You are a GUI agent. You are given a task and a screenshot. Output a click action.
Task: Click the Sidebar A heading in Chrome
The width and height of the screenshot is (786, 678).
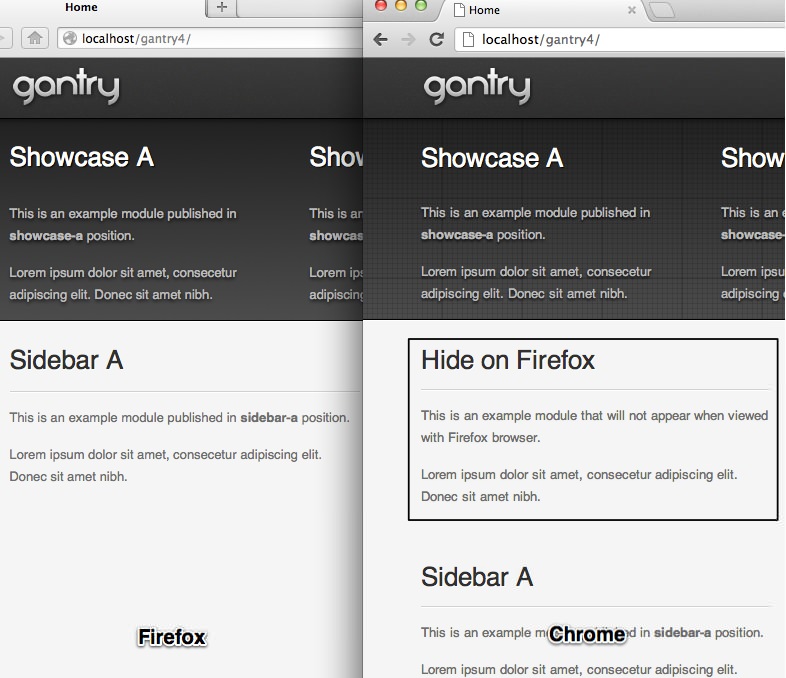point(477,577)
